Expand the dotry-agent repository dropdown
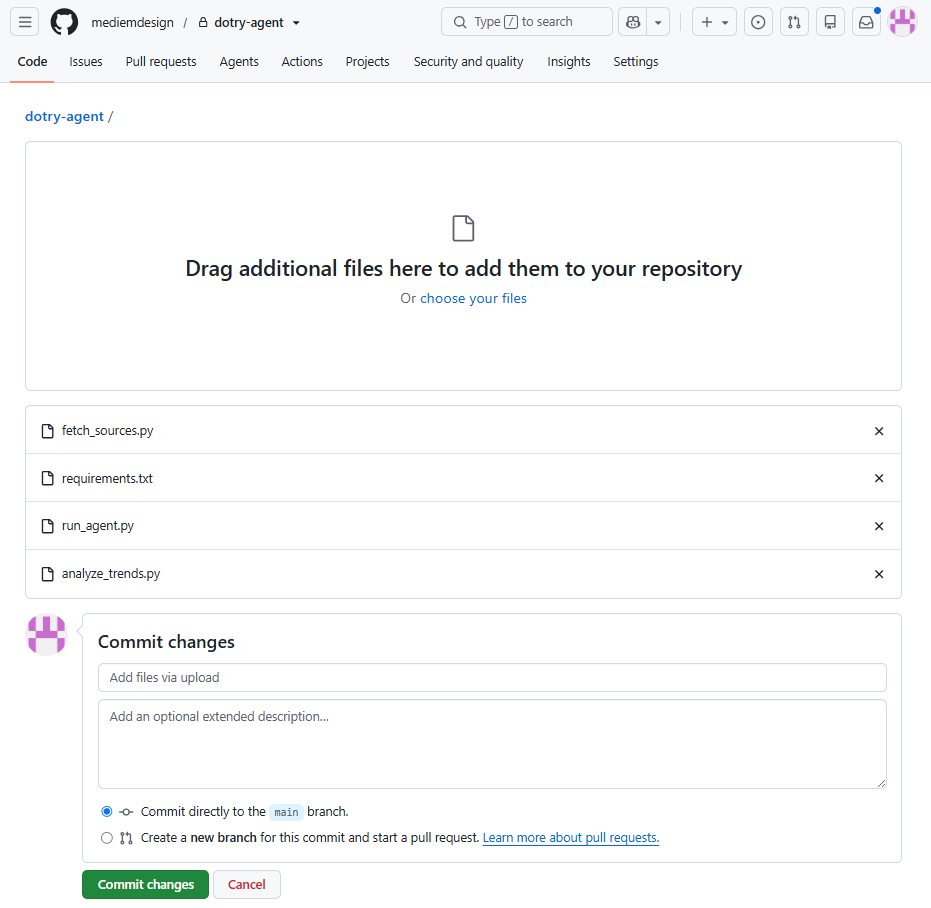Viewport: 931px width, 908px height. pyautogui.click(x=296, y=23)
